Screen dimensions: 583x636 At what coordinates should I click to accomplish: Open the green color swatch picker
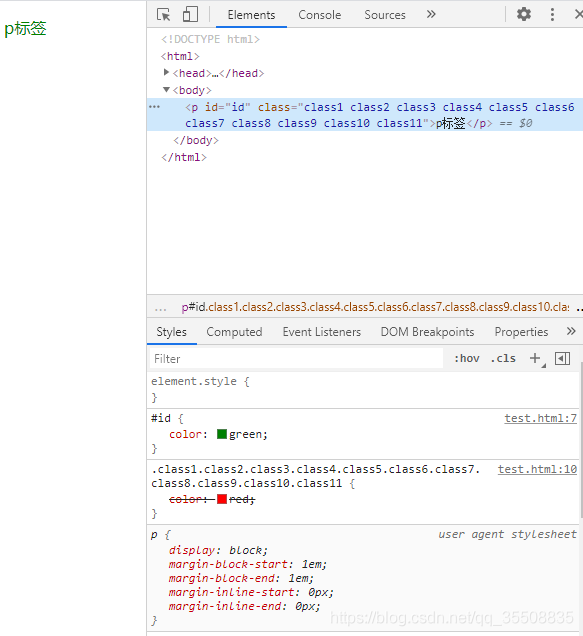(222, 434)
